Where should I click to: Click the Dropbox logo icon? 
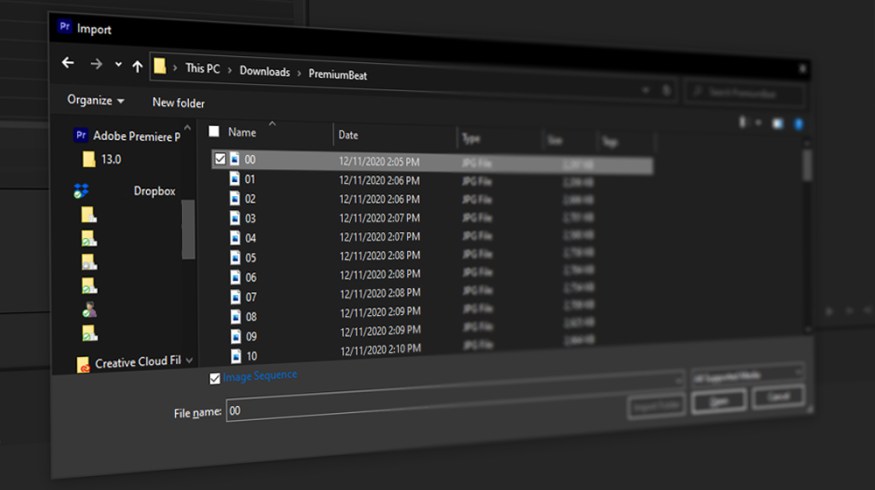click(81, 191)
